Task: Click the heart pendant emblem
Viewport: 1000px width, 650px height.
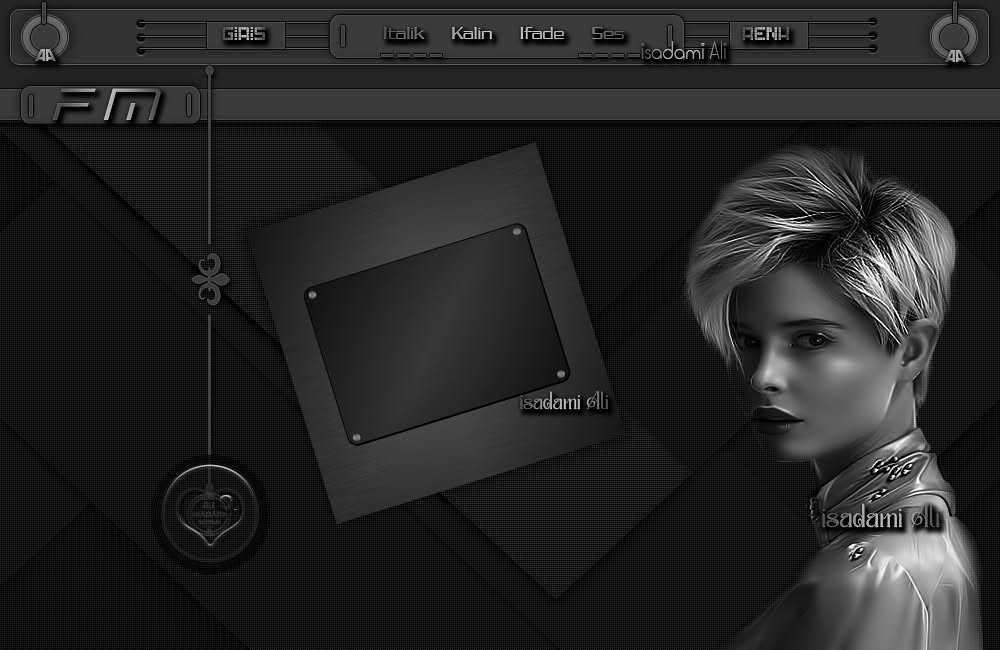Action: [x=210, y=513]
